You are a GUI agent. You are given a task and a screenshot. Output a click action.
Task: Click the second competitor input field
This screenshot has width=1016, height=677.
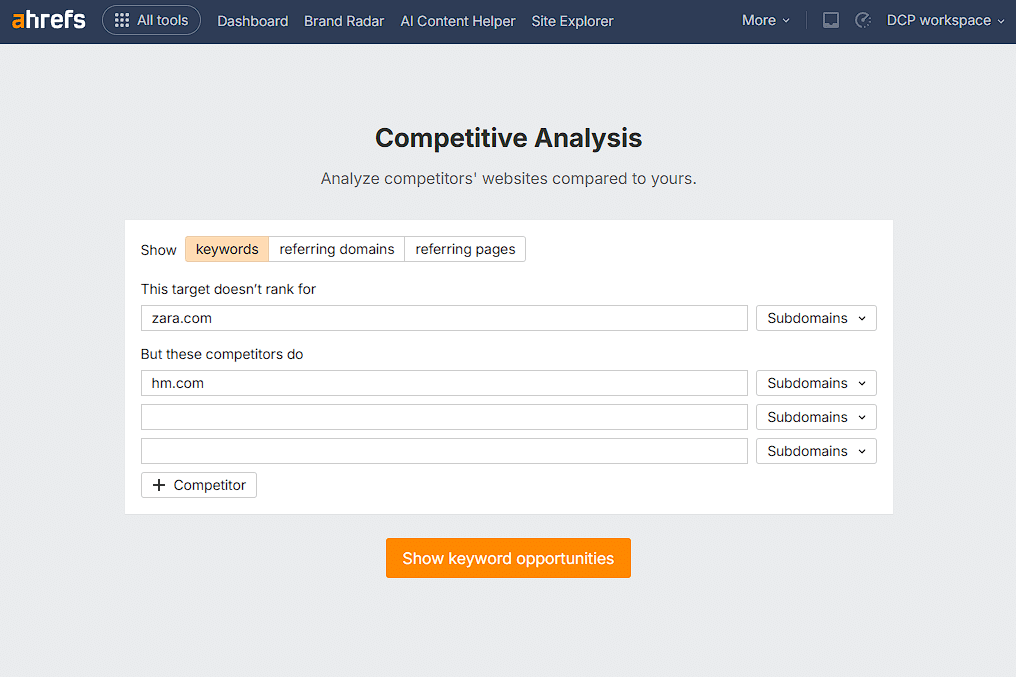click(444, 417)
